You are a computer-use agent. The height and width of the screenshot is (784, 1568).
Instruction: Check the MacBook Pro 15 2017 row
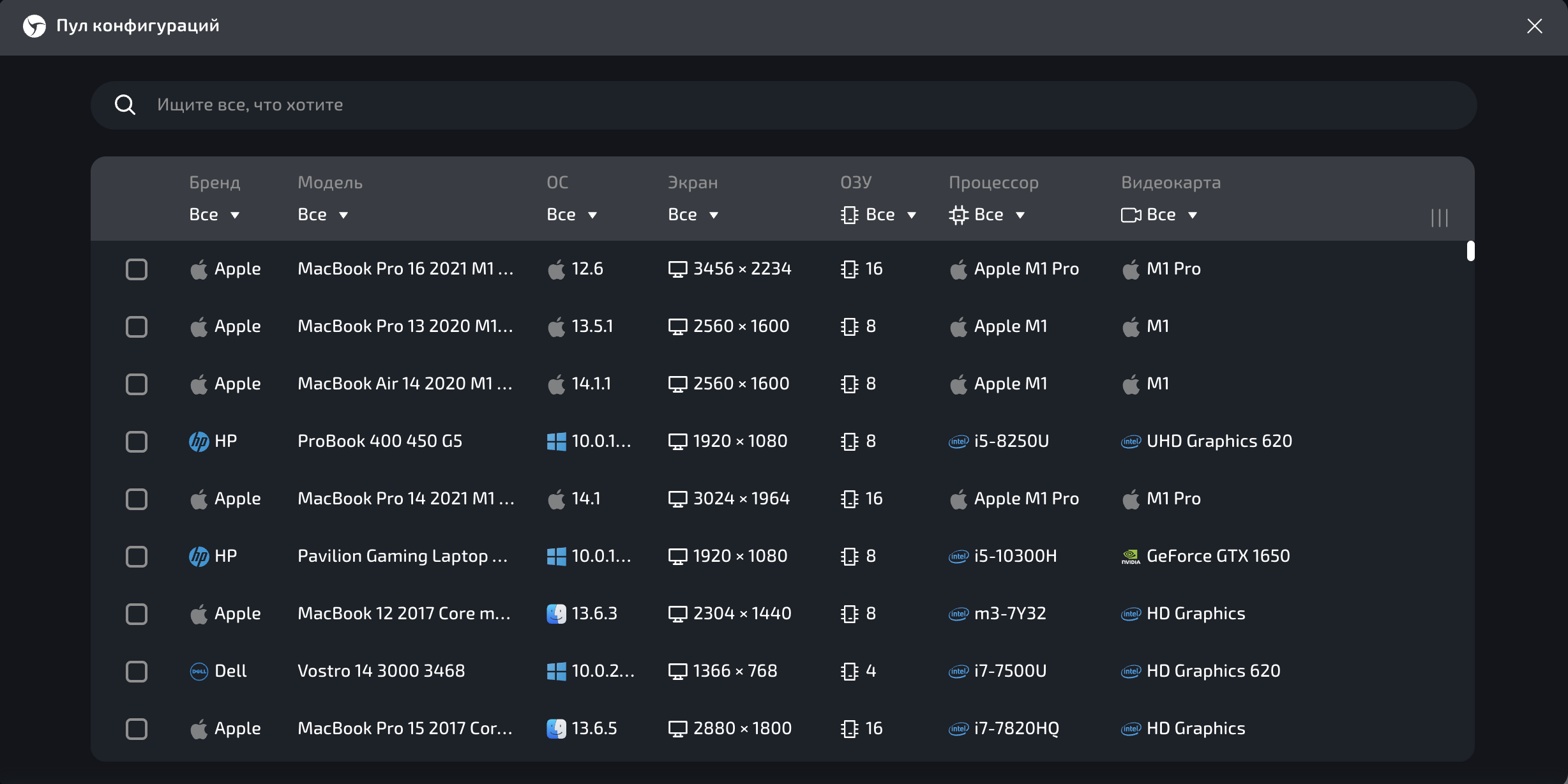(x=137, y=729)
